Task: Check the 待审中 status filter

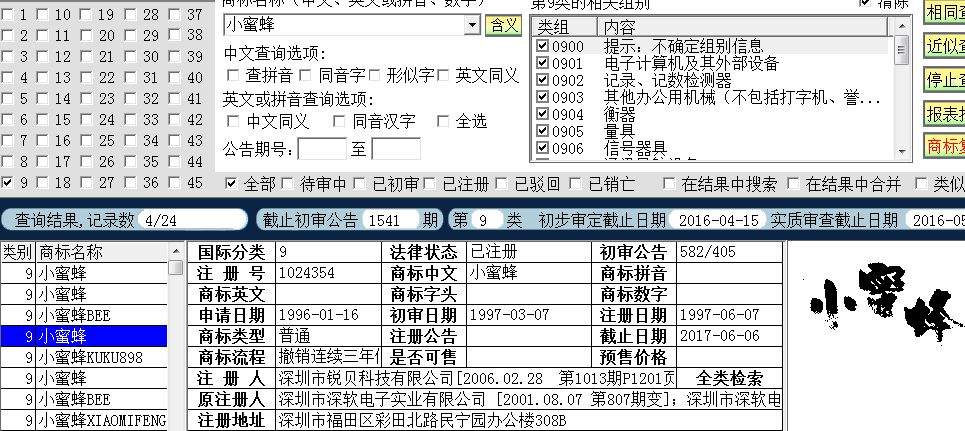Action: tap(287, 183)
